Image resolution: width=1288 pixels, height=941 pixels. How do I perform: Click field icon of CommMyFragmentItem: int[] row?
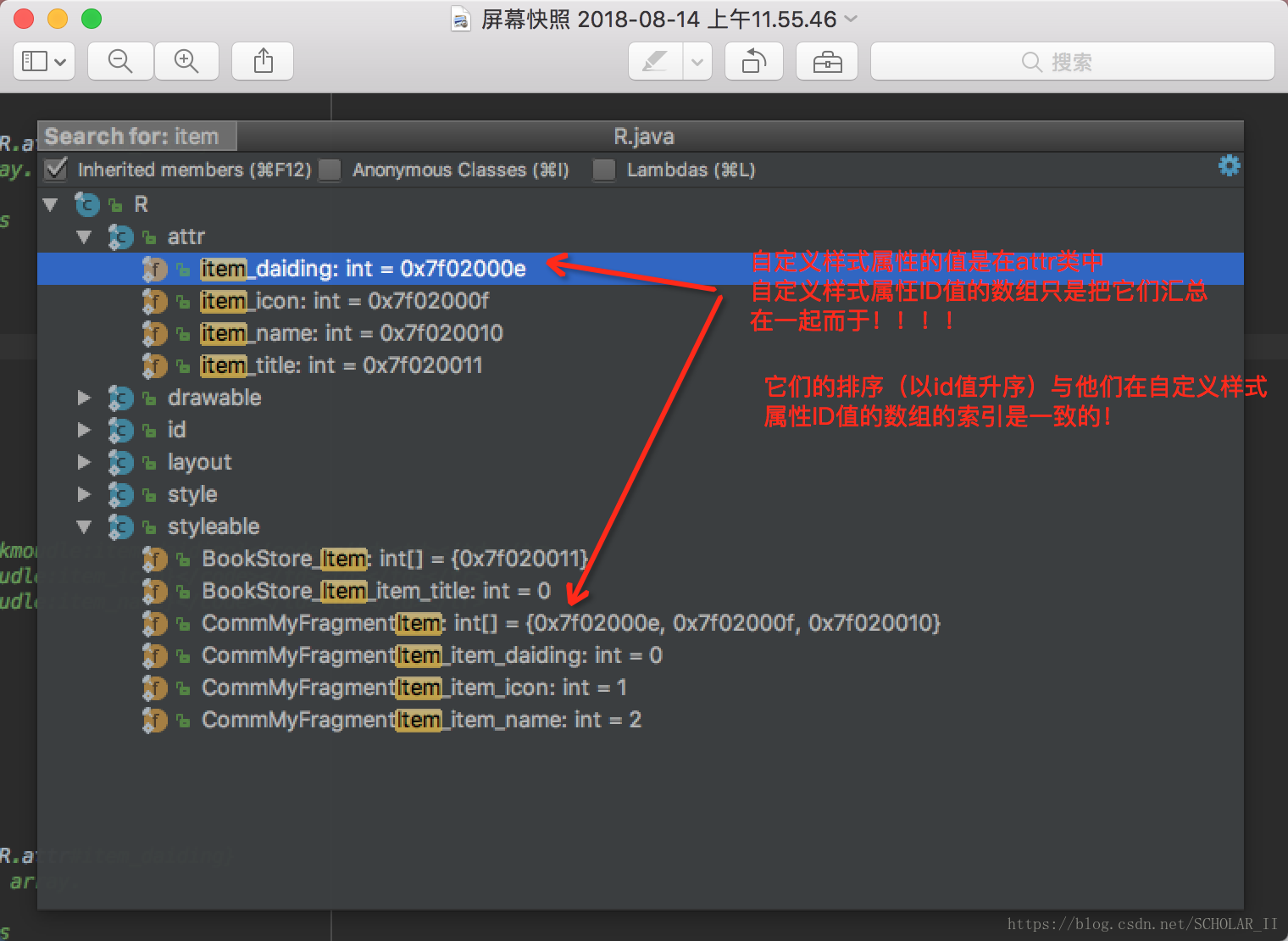pyautogui.click(x=154, y=623)
